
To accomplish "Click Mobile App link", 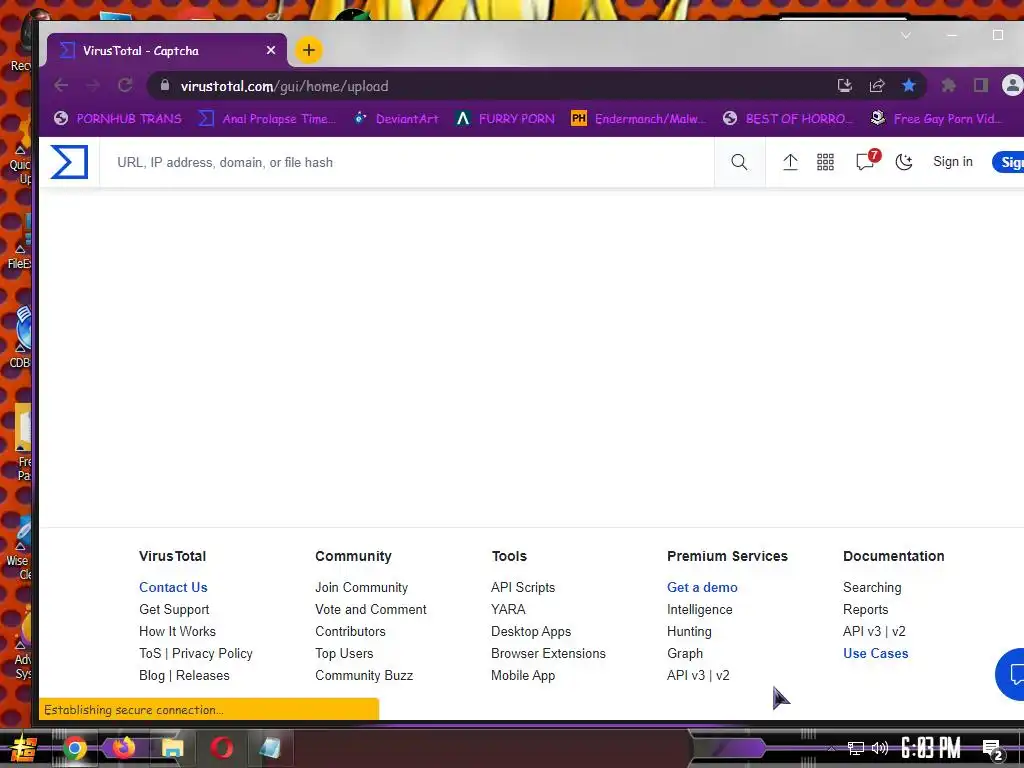I will [523, 675].
